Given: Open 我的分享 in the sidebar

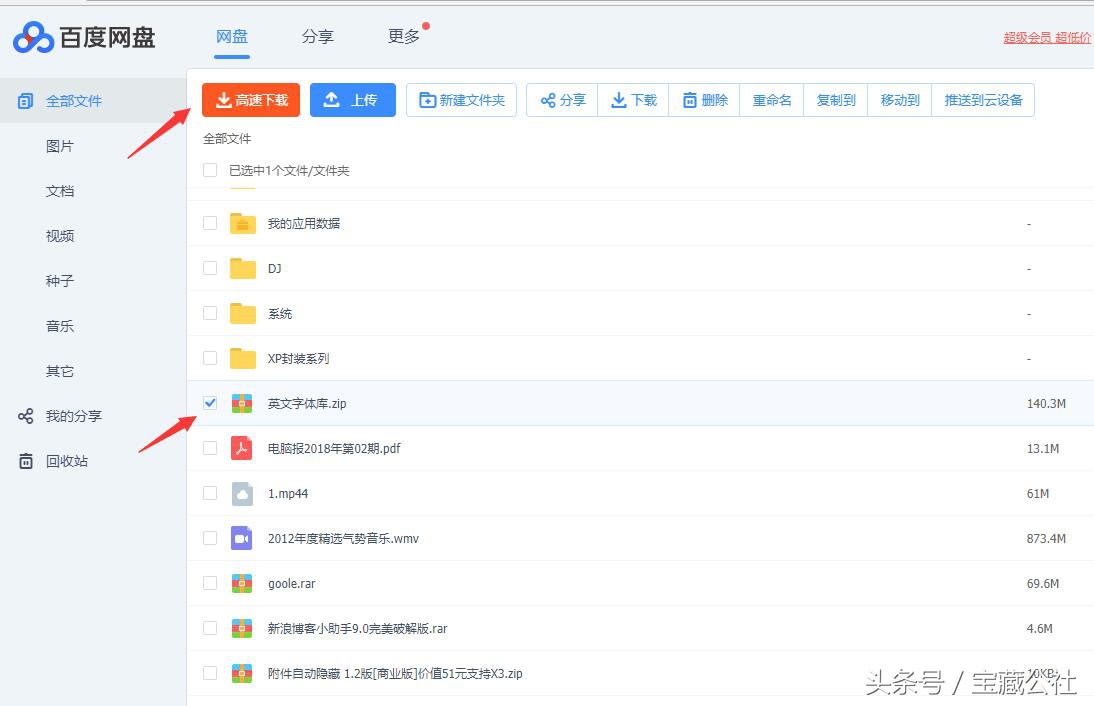Looking at the screenshot, I should (73, 416).
